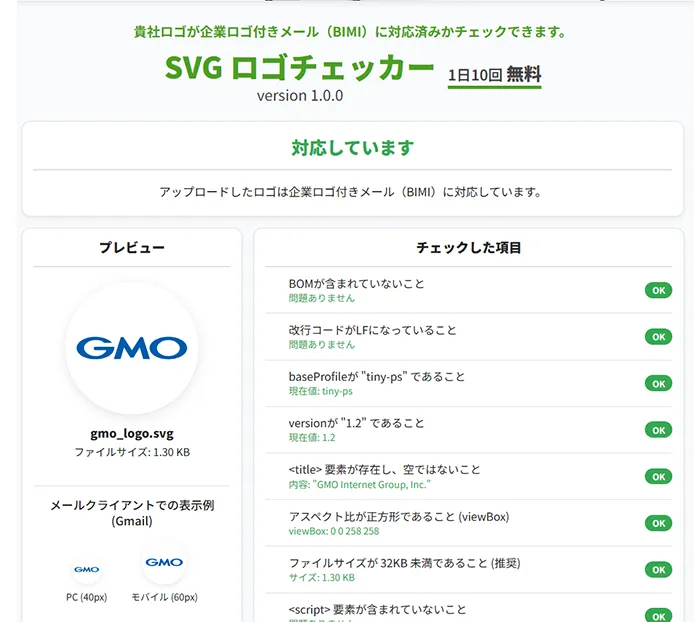The image size is (696, 622).
Task: Click the OK badge for version 1.2 row
Action: (658, 430)
